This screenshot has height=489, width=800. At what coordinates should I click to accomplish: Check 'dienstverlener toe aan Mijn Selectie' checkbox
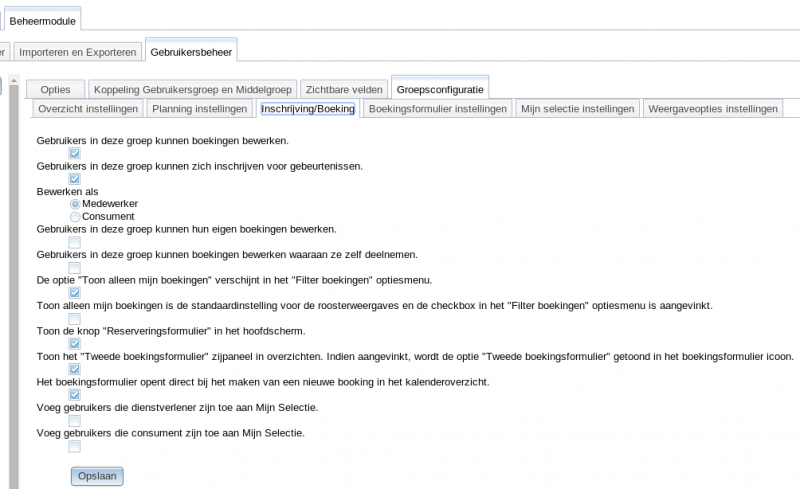[74, 421]
